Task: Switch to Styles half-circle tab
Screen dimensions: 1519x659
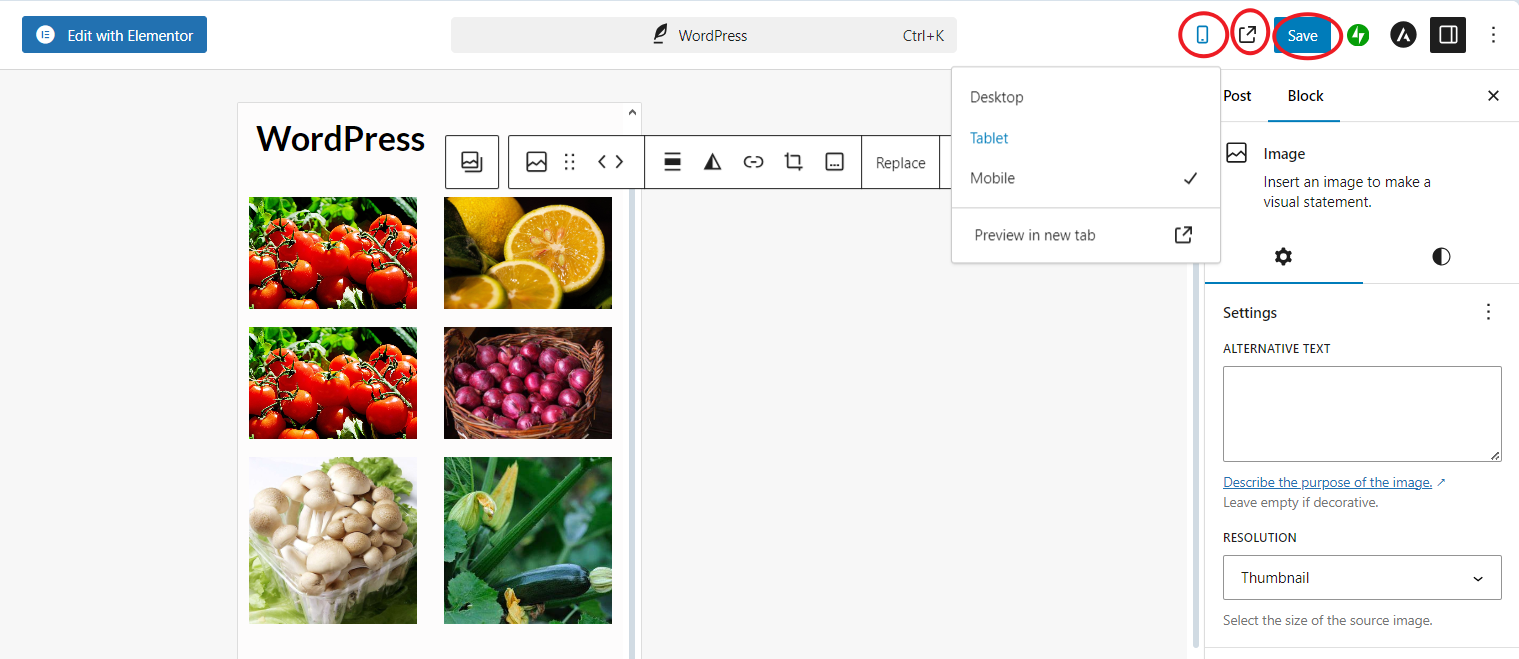Action: coord(1440,257)
